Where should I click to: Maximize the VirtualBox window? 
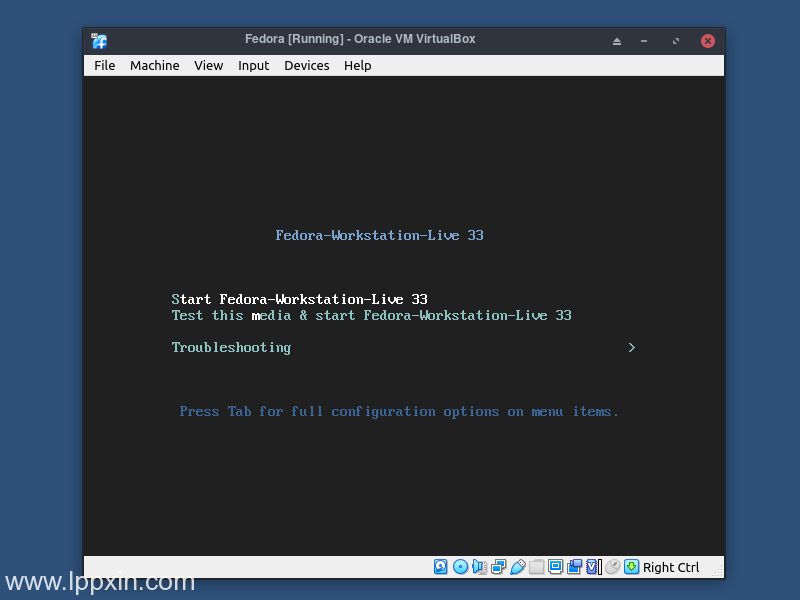click(x=676, y=41)
